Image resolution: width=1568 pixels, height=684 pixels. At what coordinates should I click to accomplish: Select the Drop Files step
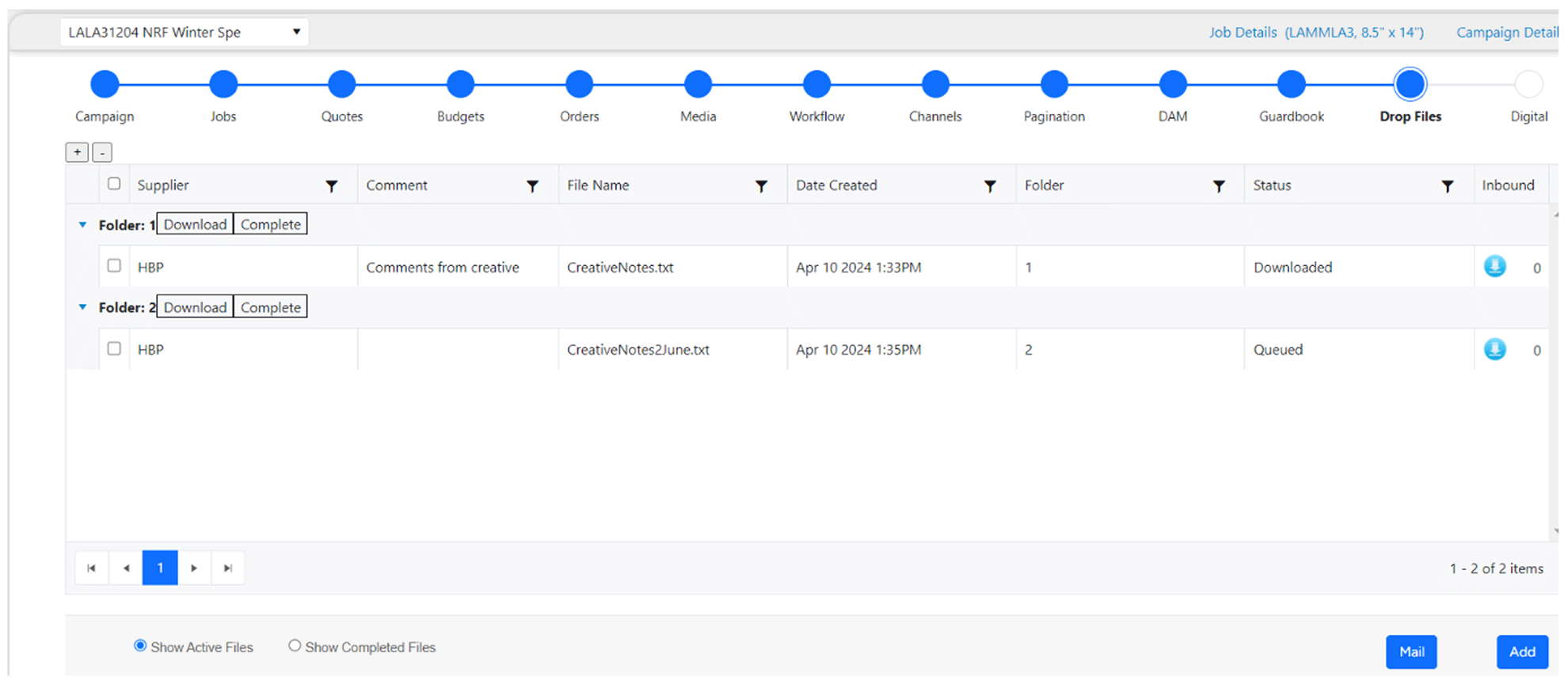(1410, 84)
